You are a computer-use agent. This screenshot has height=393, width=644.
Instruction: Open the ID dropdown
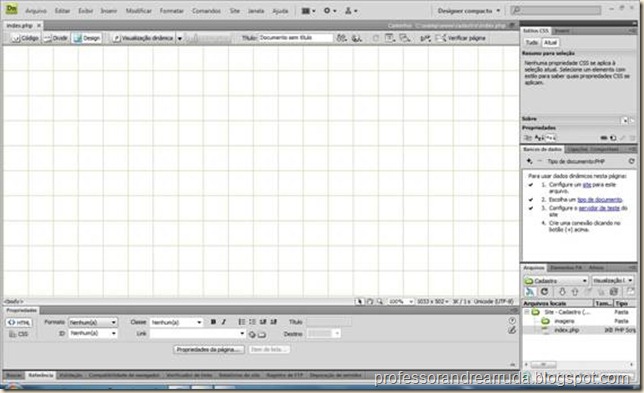point(93,333)
